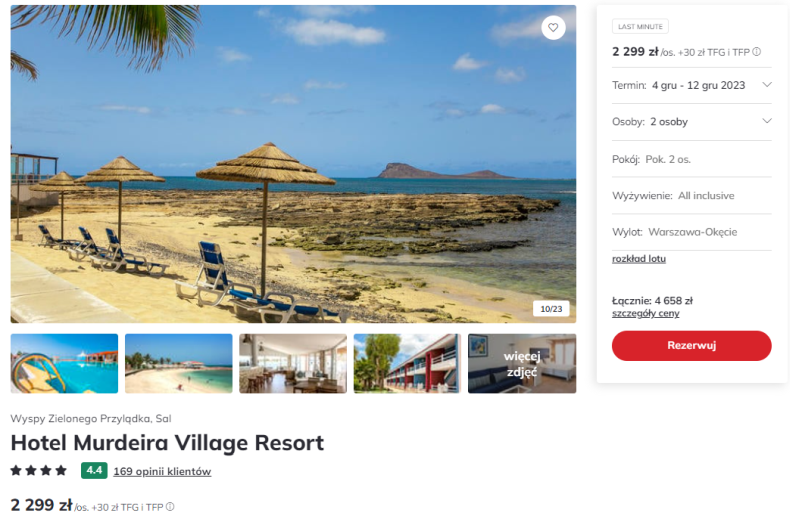Expand the Termin date dropdown
Image resolution: width=790 pixels, height=519 pixels.
pos(691,85)
